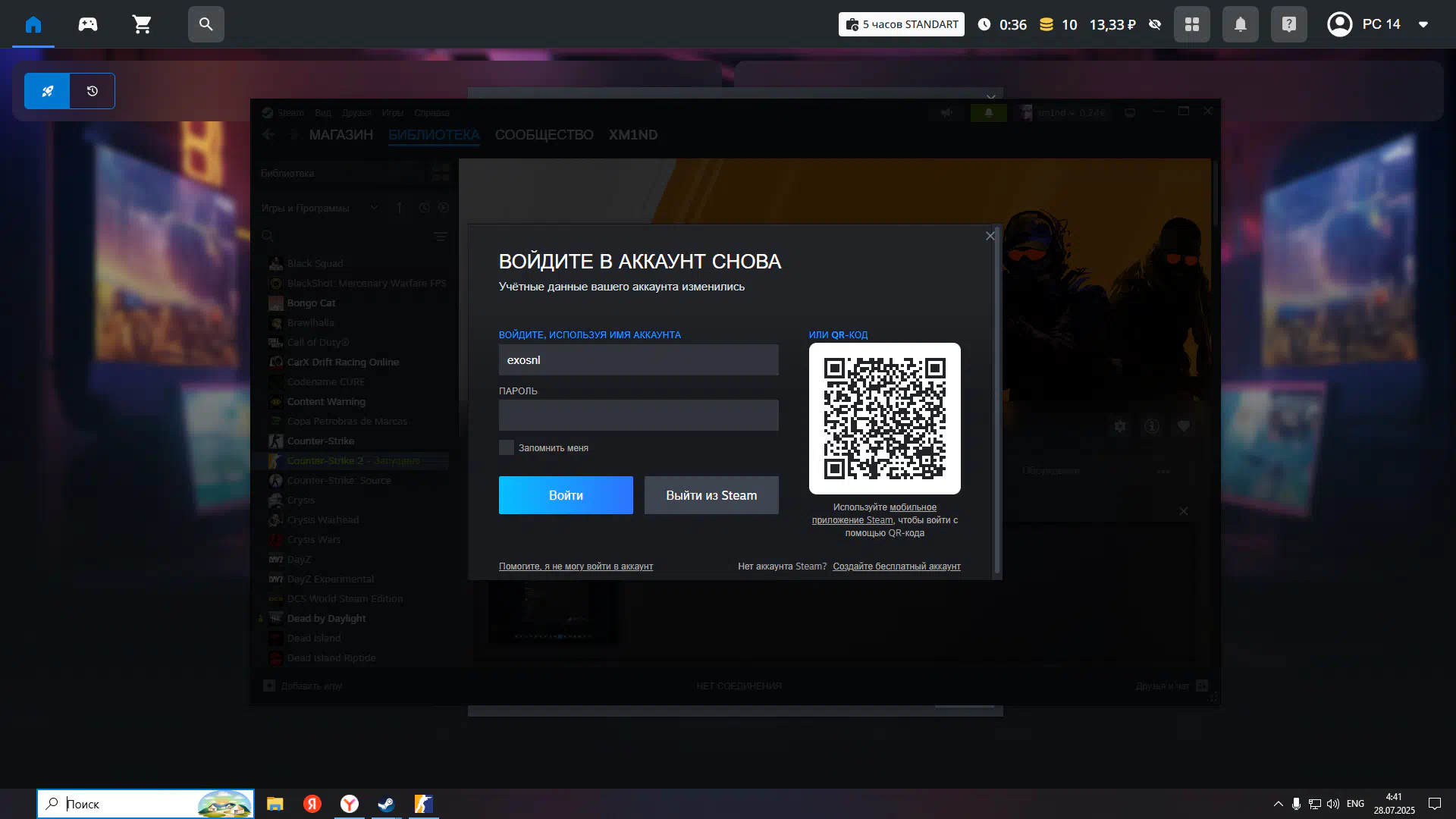
Task: Open the PC 14 profile avatar
Action: [1340, 24]
